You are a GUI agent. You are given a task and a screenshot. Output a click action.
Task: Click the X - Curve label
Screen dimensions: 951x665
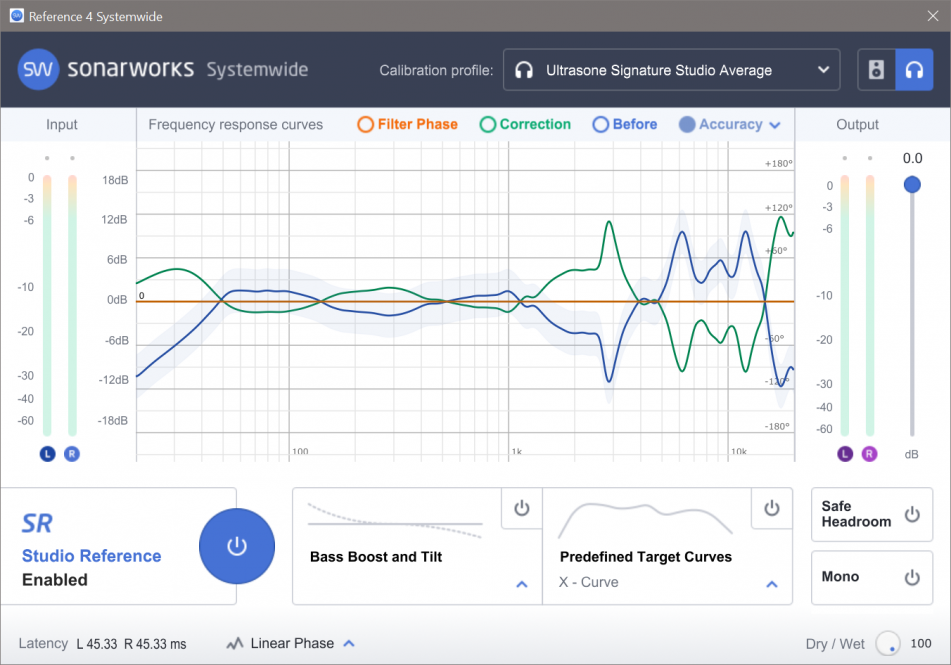[x=588, y=582]
